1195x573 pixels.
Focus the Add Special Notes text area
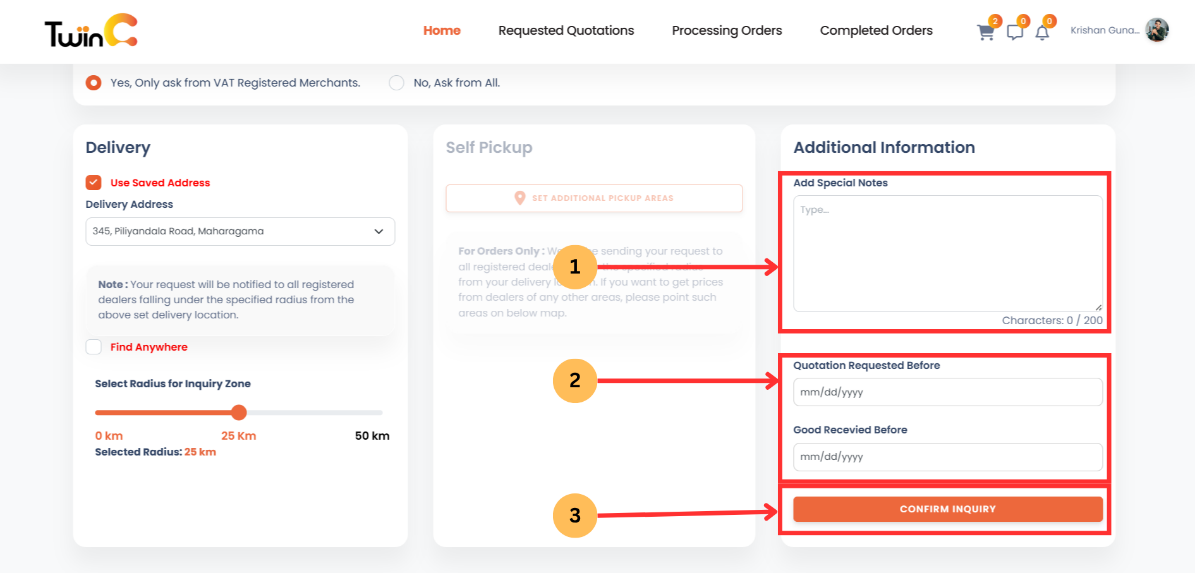click(x=947, y=253)
